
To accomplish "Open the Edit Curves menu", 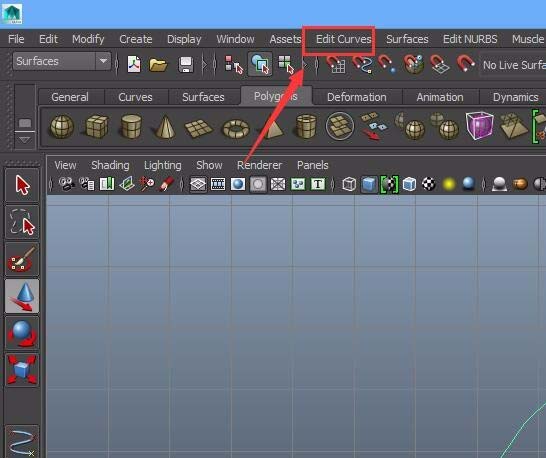I will [343, 39].
